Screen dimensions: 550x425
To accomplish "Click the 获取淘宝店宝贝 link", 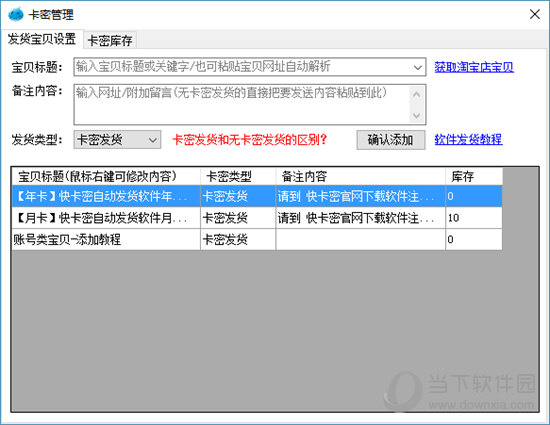I will (x=474, y=67).
